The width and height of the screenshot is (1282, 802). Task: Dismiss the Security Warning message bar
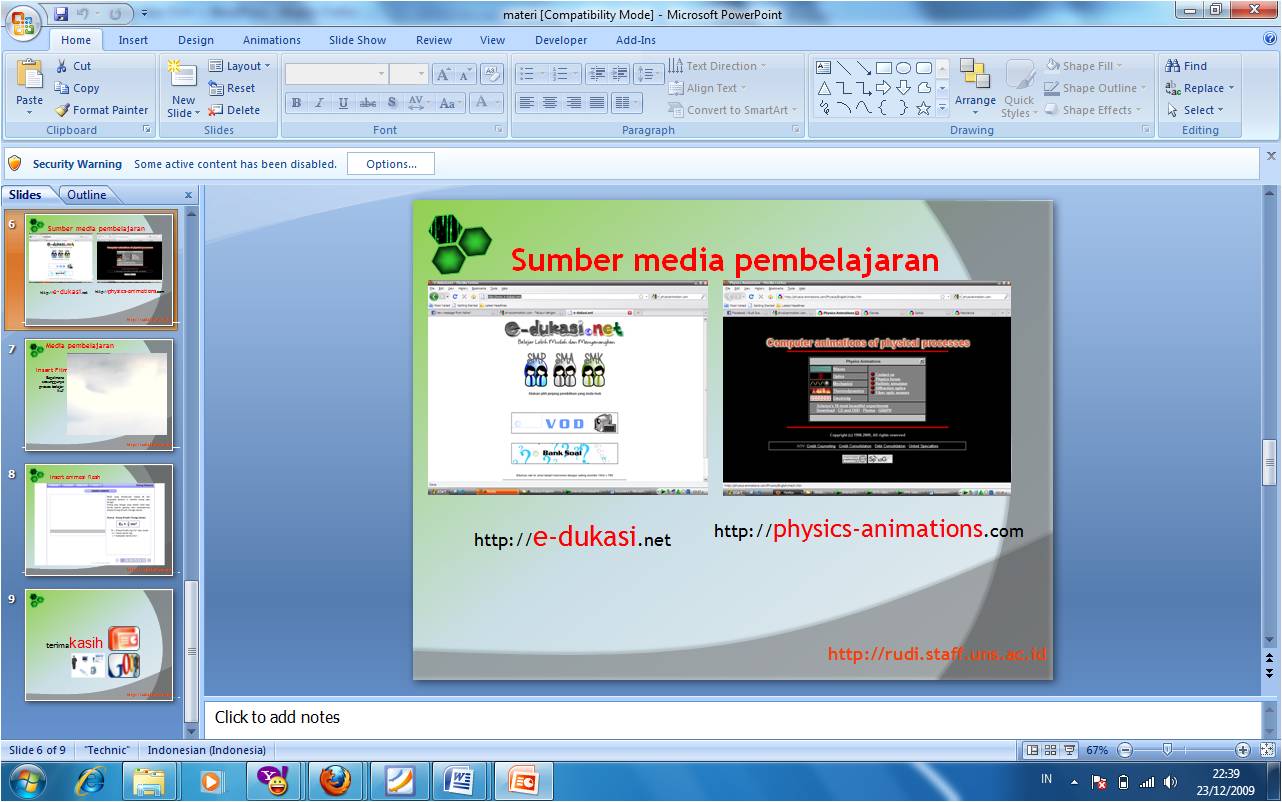[1271, 156]
